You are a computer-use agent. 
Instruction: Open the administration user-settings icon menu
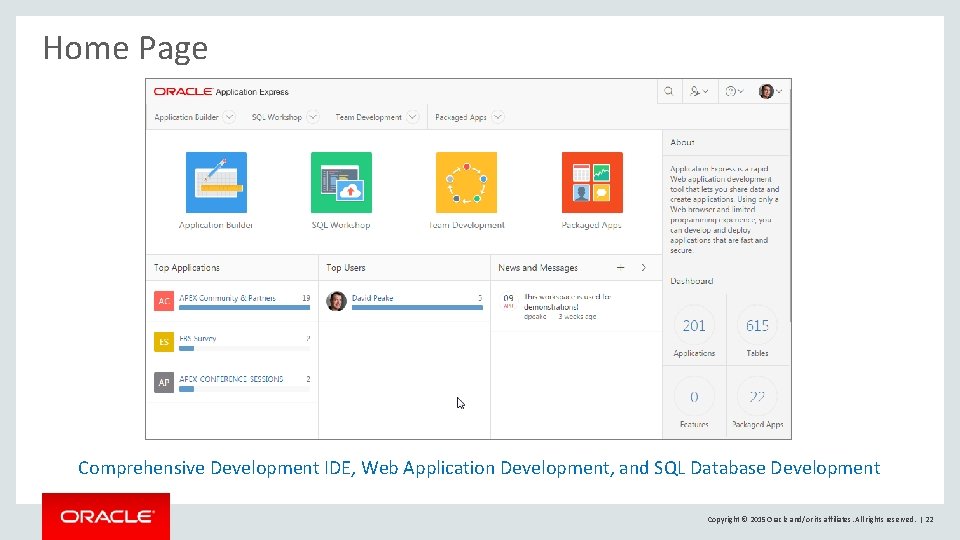click(699, 91)
